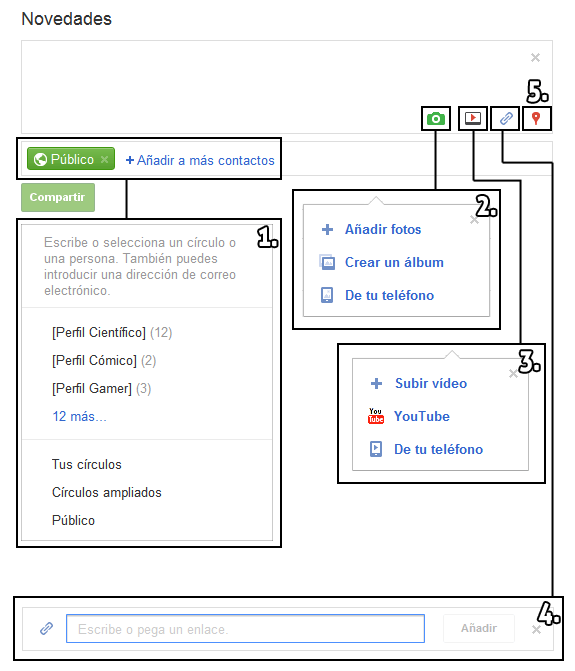Click the Añadir link button
The width and height of the screenshot is (575, 671).
pyautogui.click(x=479, y=628)
